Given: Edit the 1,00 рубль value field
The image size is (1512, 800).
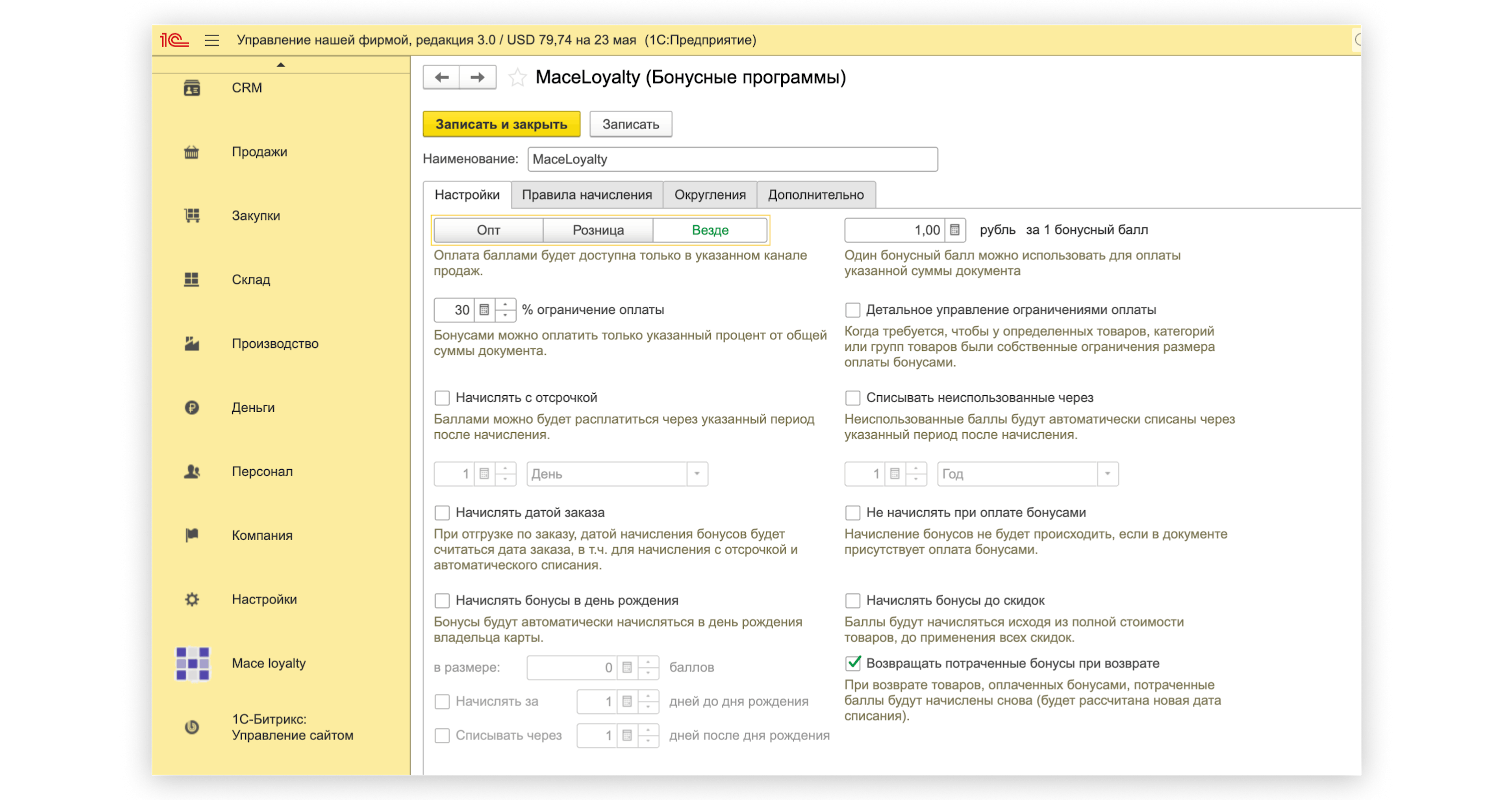Looking at the screenshot, I should [895, 230].
